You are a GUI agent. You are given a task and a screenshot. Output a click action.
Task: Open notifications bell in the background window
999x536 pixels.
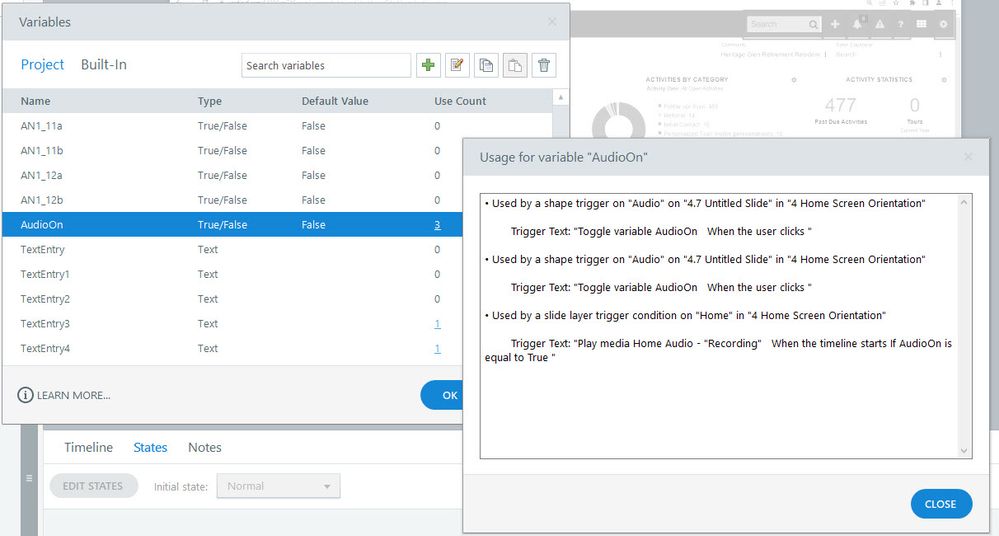858,24
